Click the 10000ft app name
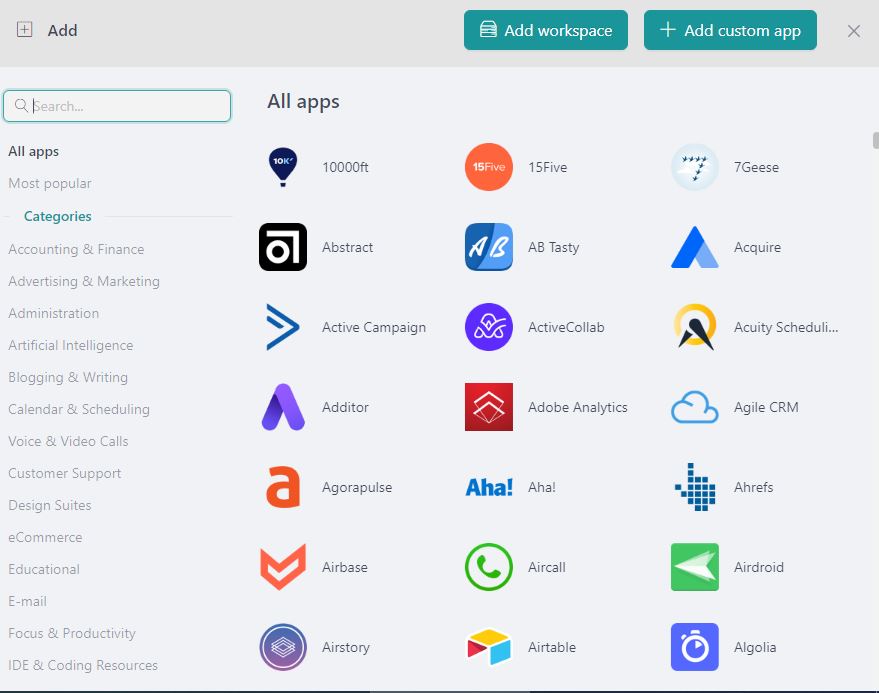Image resolution: width=879 pixels, height=693 pixels. point(345,167)
